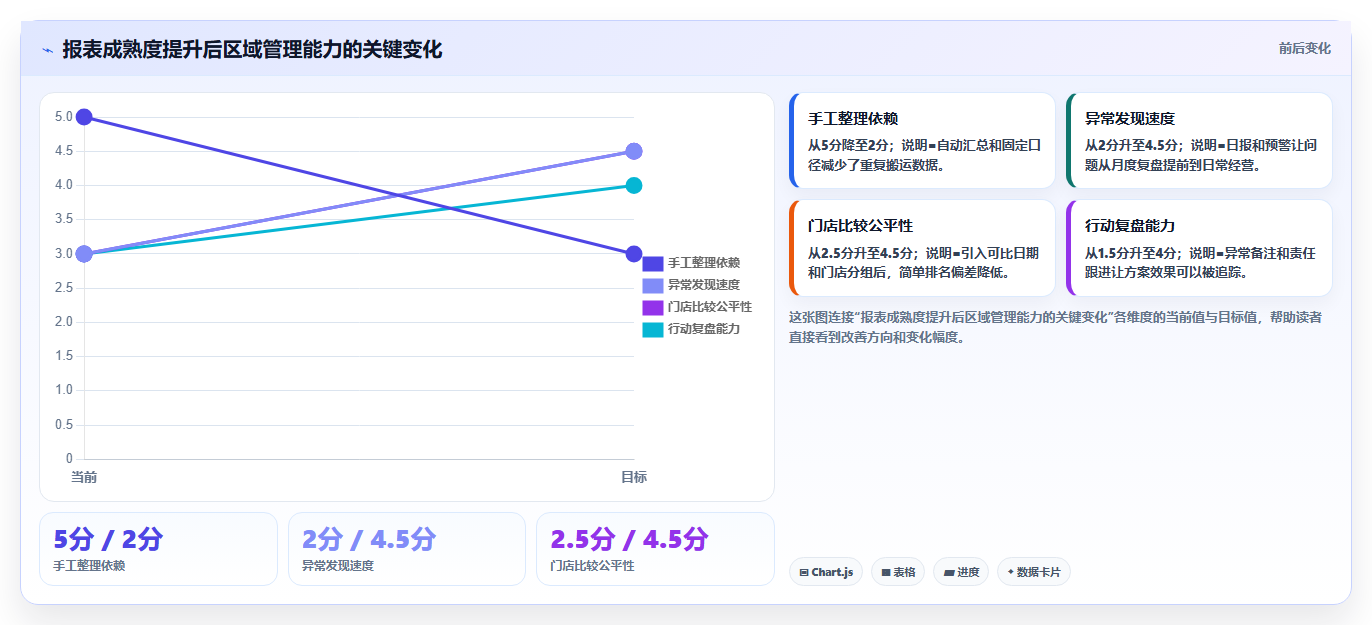The image size is (1372, 625).
Task: Click the 数据卡片 tag pill
Action: click(1034, 572)
